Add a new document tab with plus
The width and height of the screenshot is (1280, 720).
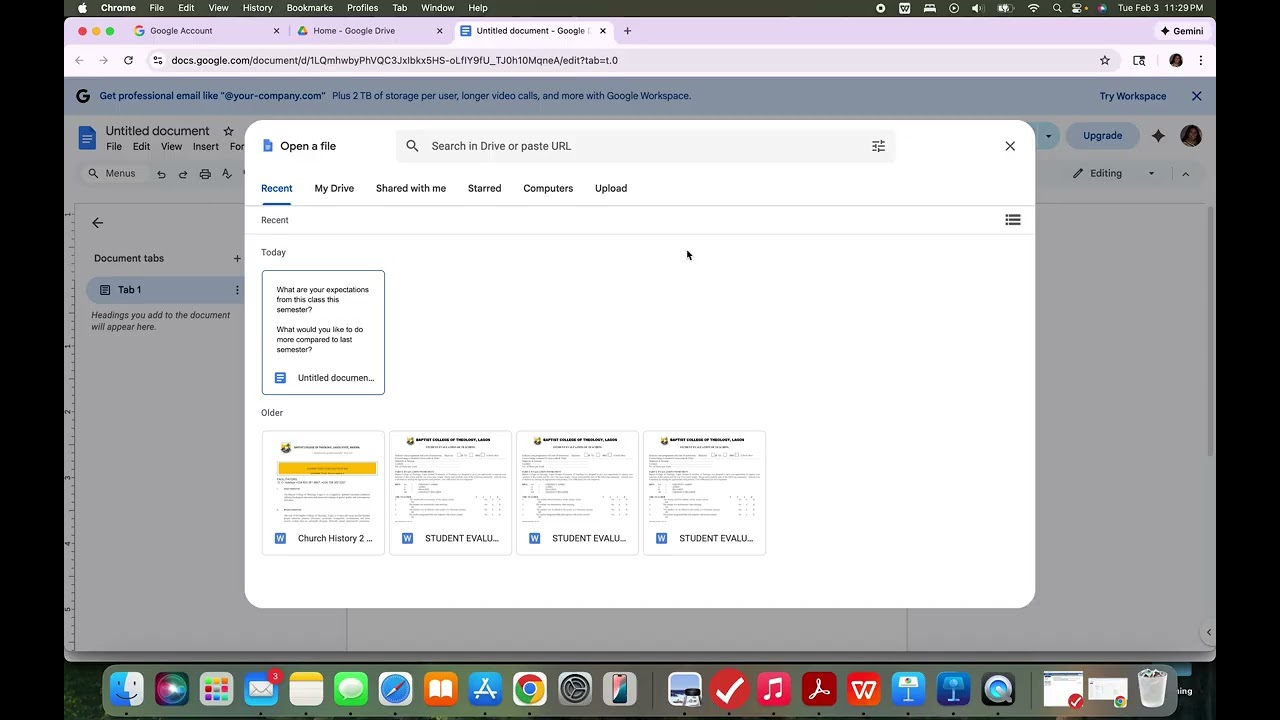click(237, 258)
